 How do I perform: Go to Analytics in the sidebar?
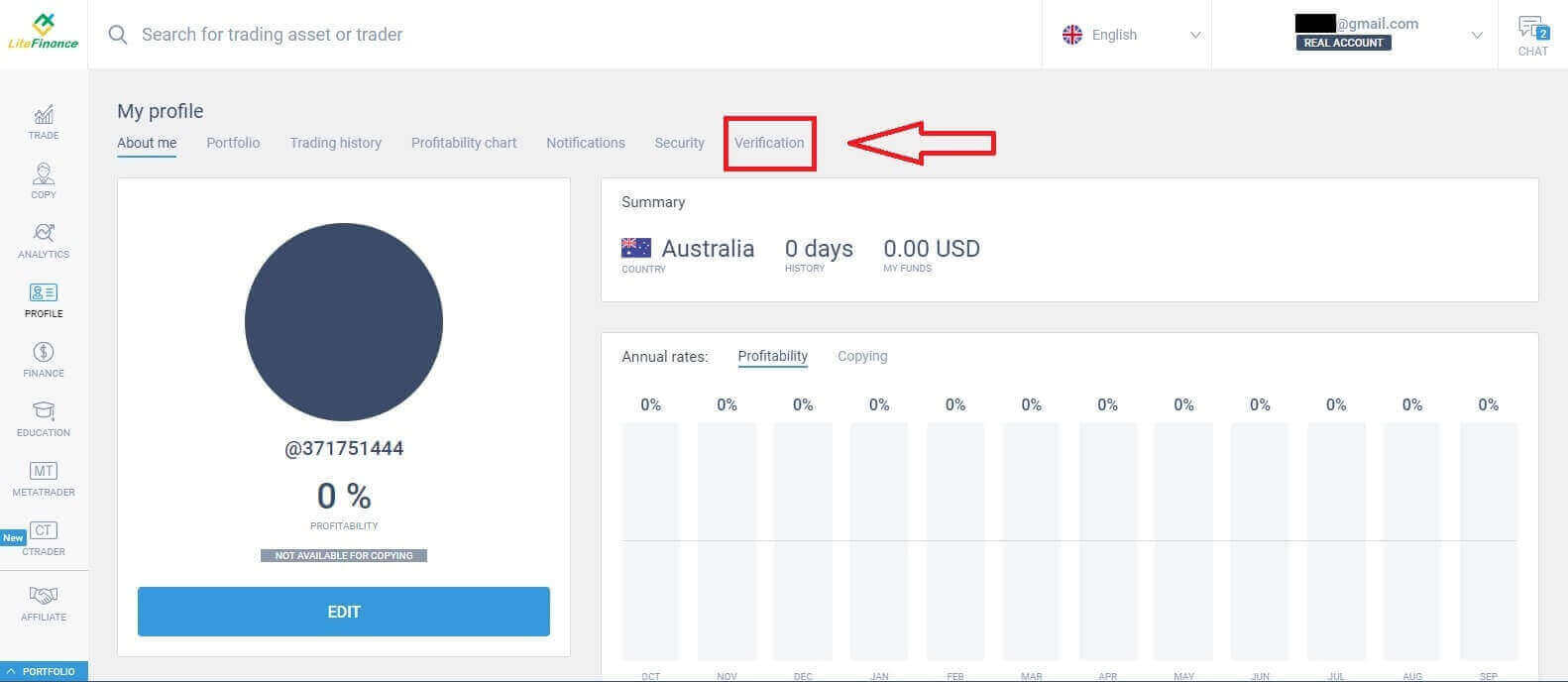(x=44, y=242)
